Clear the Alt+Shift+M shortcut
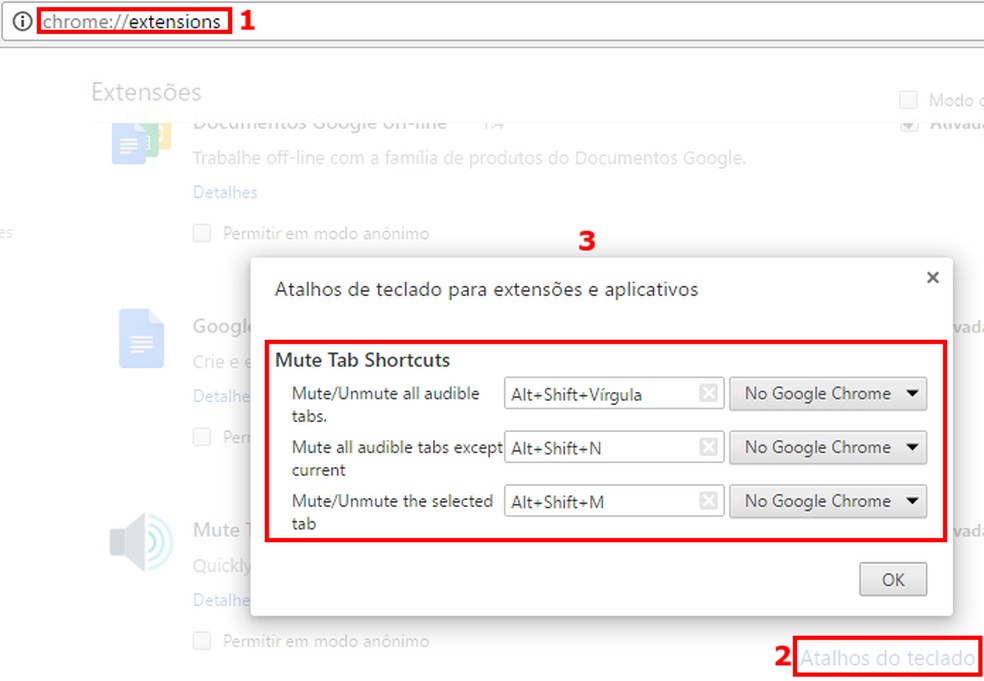The image size is (984, 681). (710, 501)
